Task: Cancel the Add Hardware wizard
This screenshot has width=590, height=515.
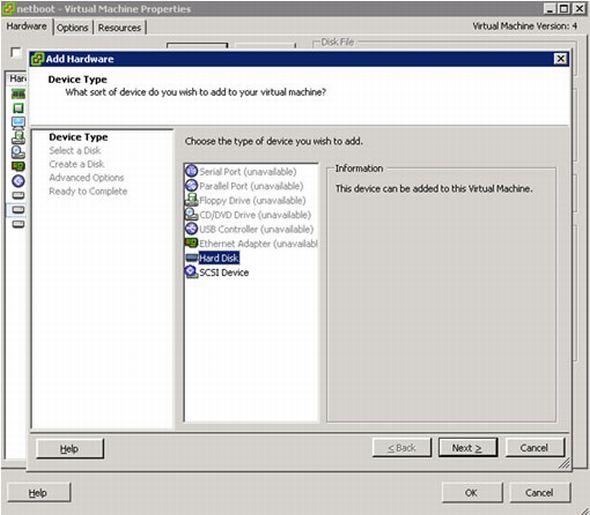Action: (534, 448)
